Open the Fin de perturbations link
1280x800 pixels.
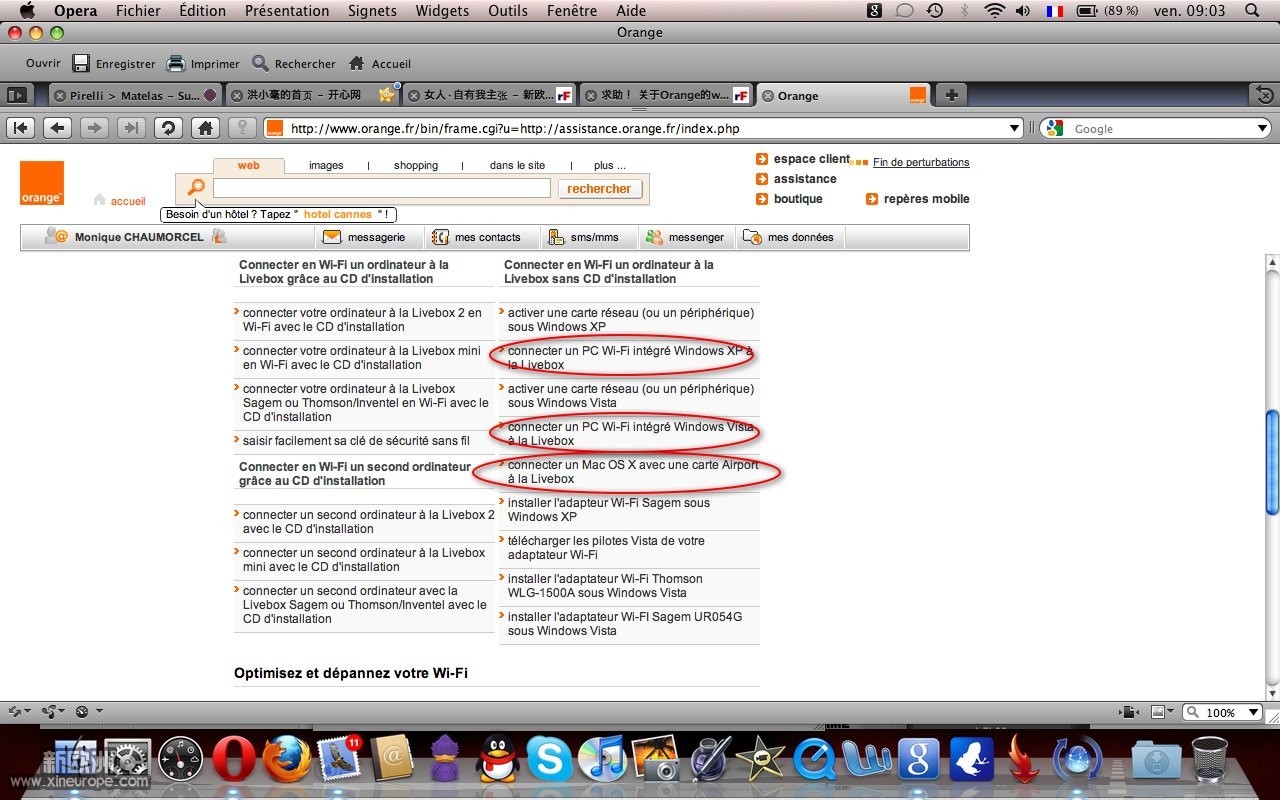pyautogui.click(x=921, y=162)
